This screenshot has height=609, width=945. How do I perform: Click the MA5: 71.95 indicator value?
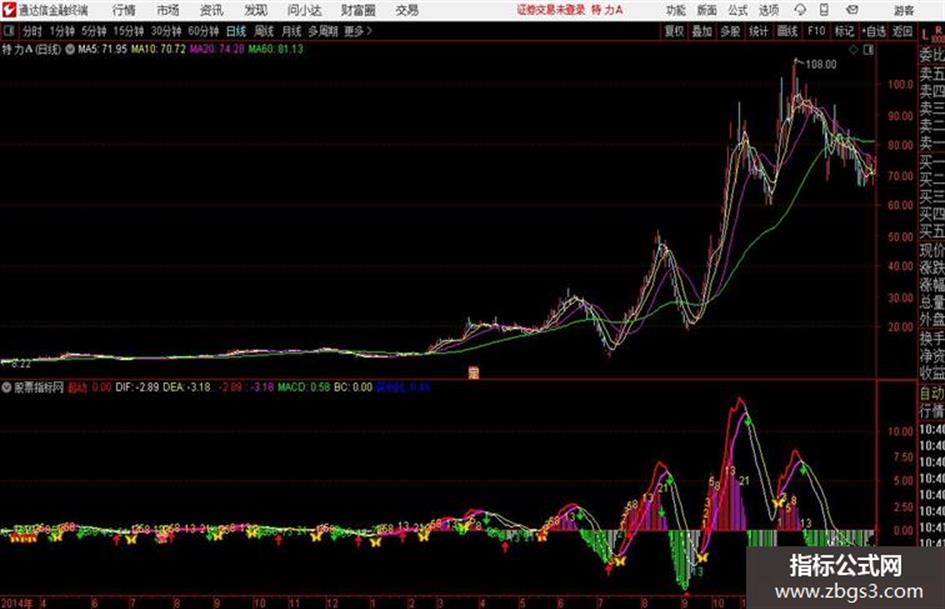[102, 49]
